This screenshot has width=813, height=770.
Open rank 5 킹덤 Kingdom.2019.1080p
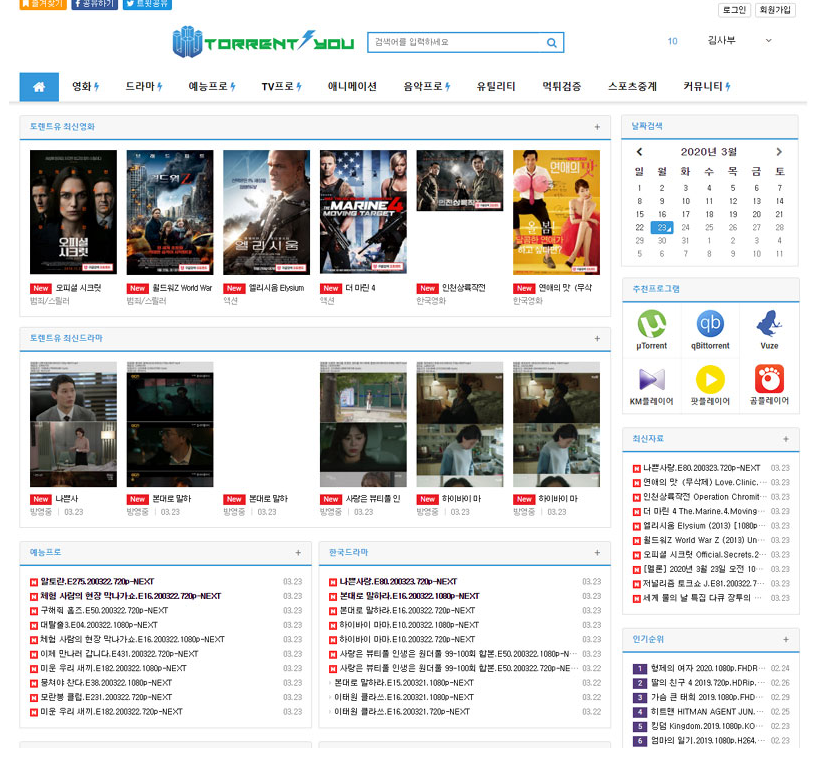pos(708,726)
